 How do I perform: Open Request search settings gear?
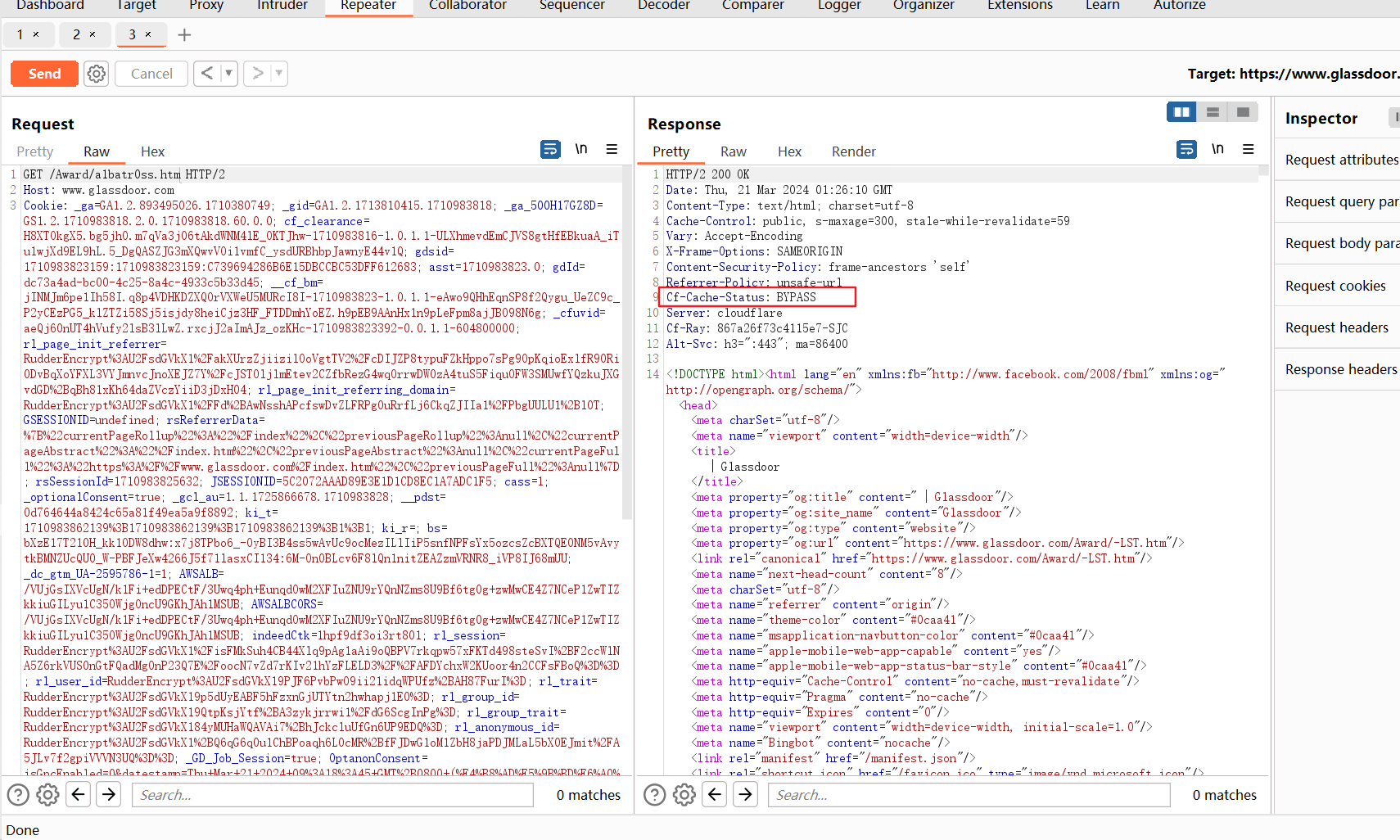point(48,795)
